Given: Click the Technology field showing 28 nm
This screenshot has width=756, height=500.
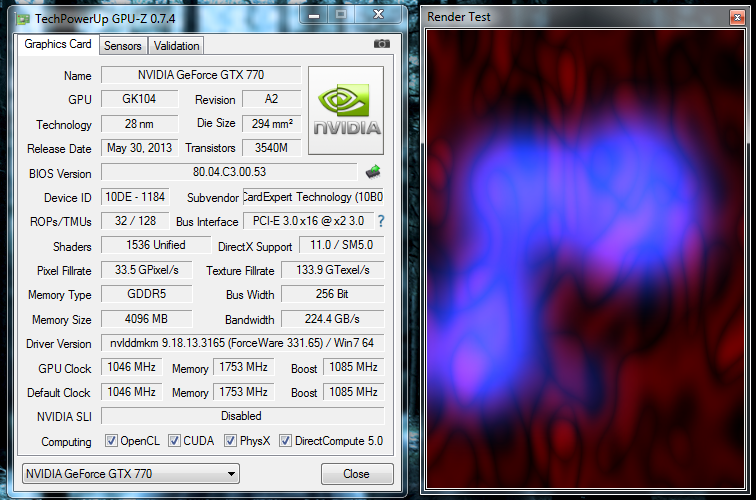Looking at the screenshot, I should click(139, 124).
